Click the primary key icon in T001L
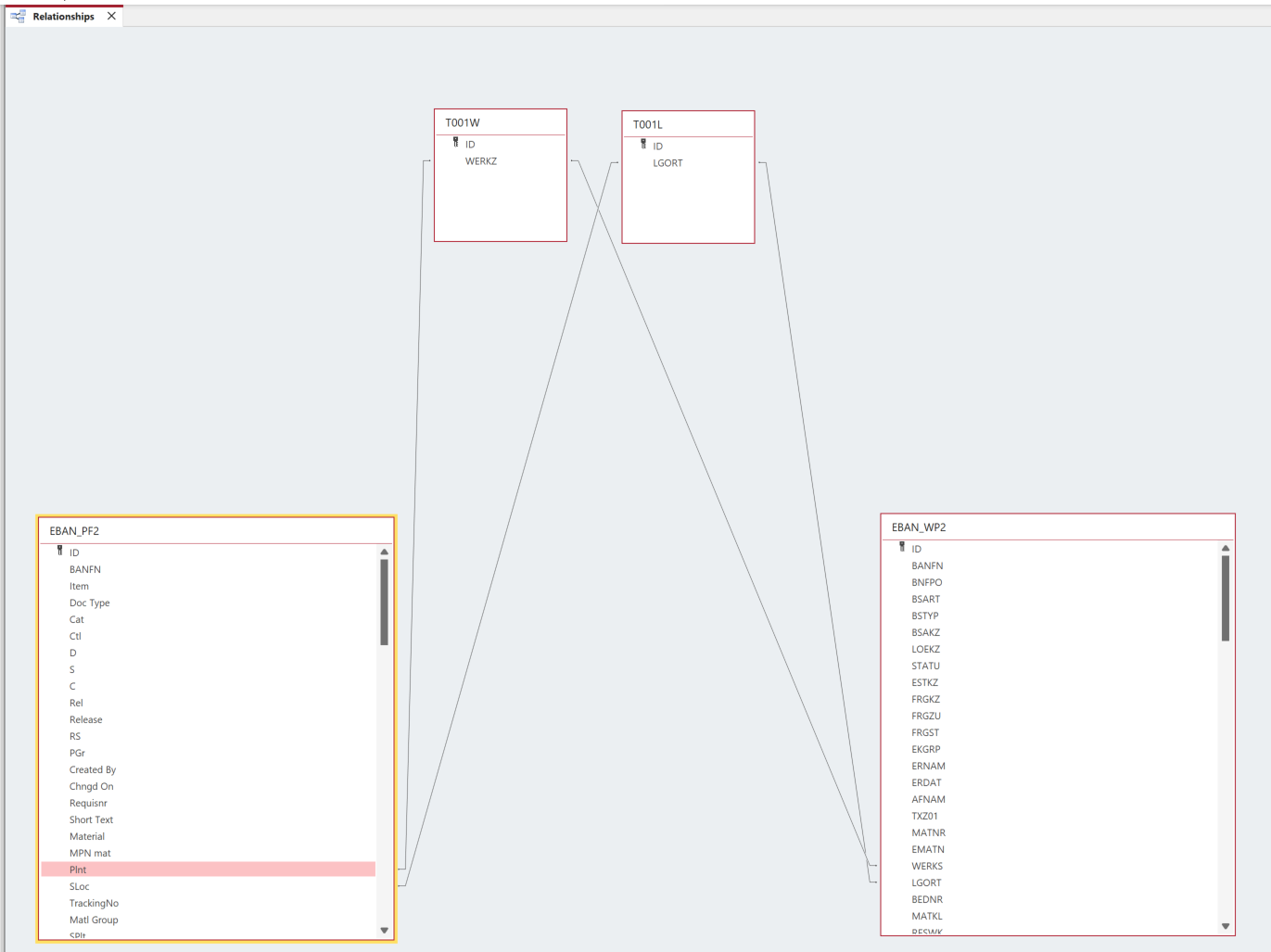Viewport: 1271px width, 952px height. 643,145
